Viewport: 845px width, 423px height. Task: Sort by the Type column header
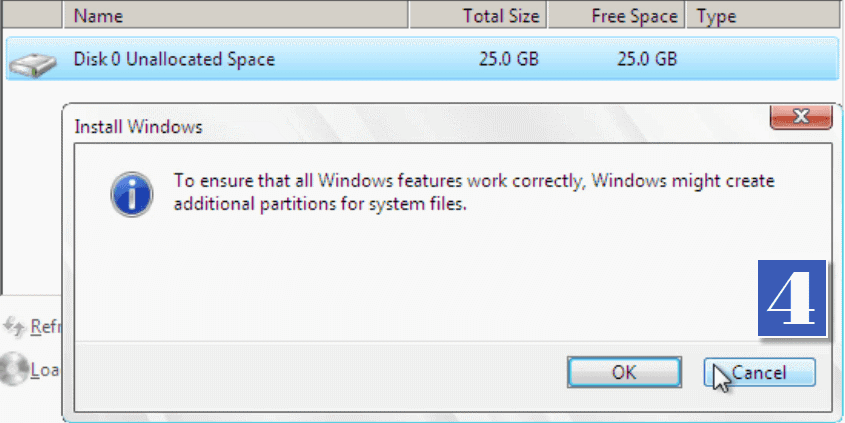760,16
